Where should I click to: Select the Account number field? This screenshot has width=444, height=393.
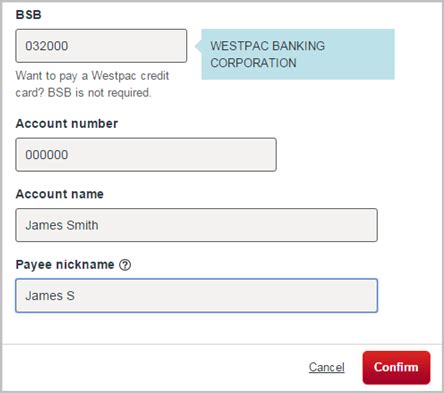click(x=146, y=155)
